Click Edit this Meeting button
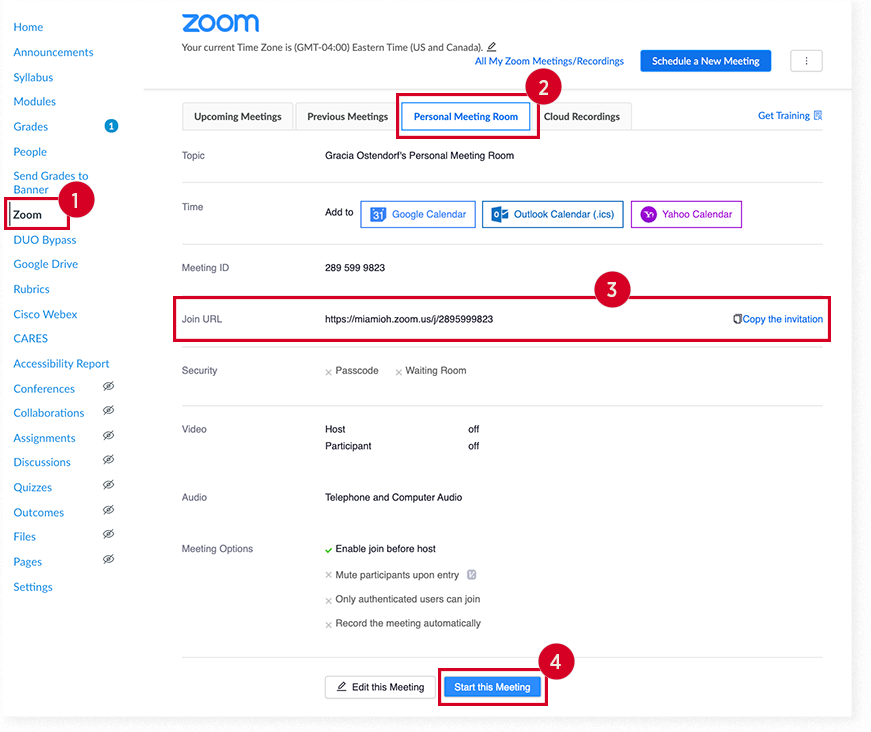The width and height of the screenshot is (871, 732). (381, 687)
